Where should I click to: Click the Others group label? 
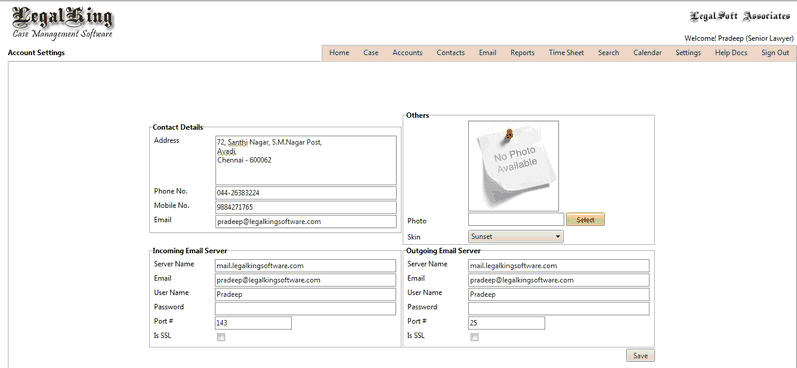click(417, 115)
